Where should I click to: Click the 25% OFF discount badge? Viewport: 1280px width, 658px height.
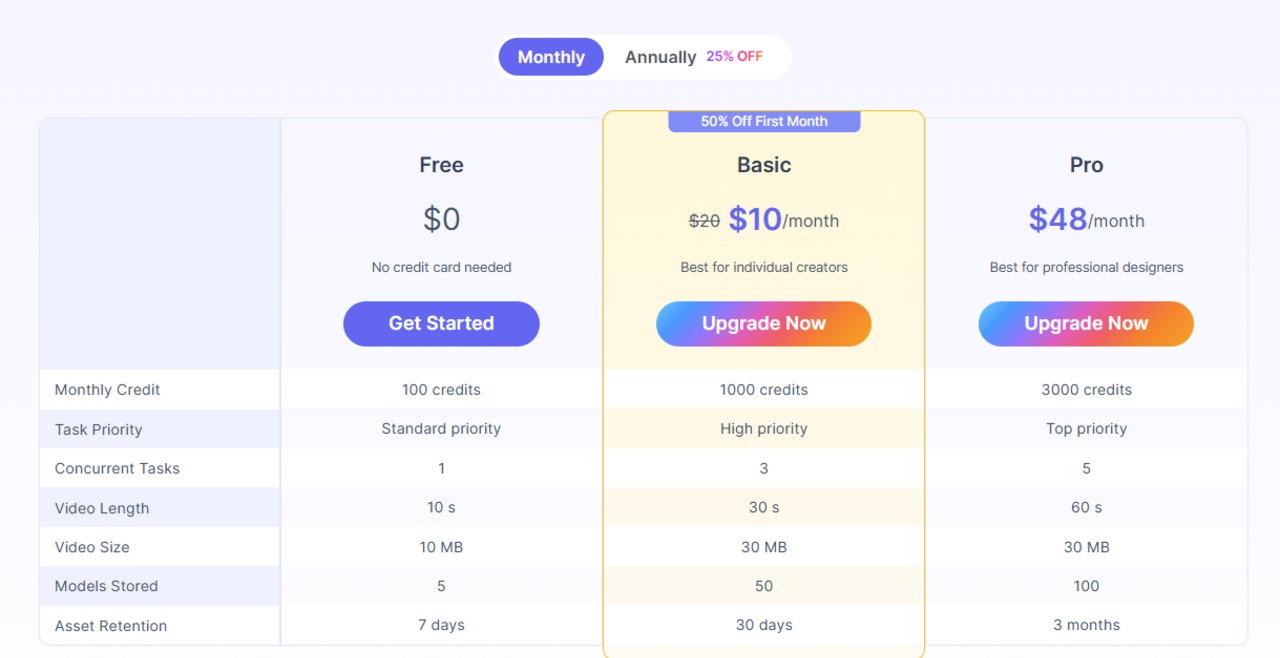pyautogui.click(x=734, y=57)
